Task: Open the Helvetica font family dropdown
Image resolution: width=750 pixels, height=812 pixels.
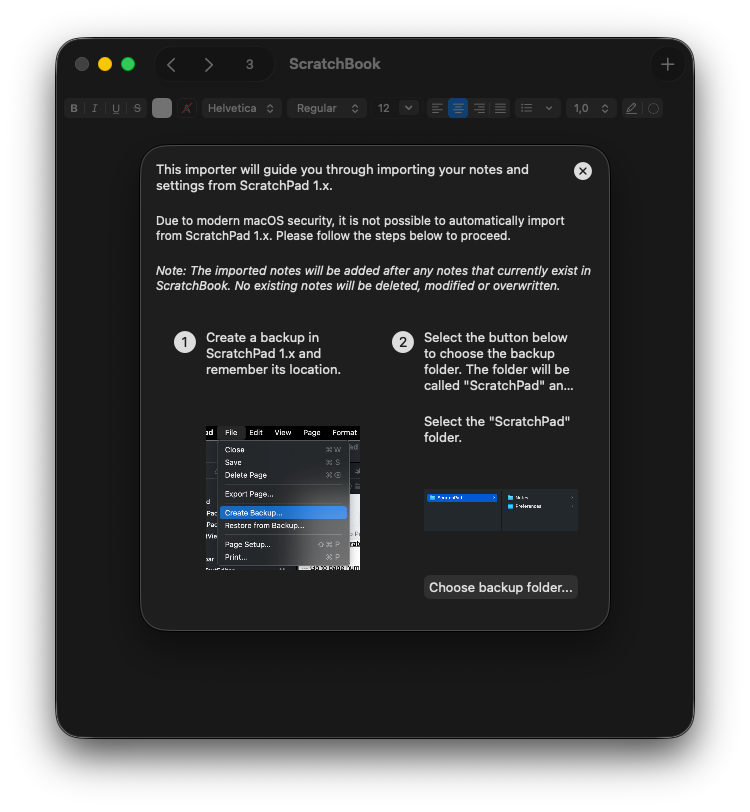Action: (242, 108)
